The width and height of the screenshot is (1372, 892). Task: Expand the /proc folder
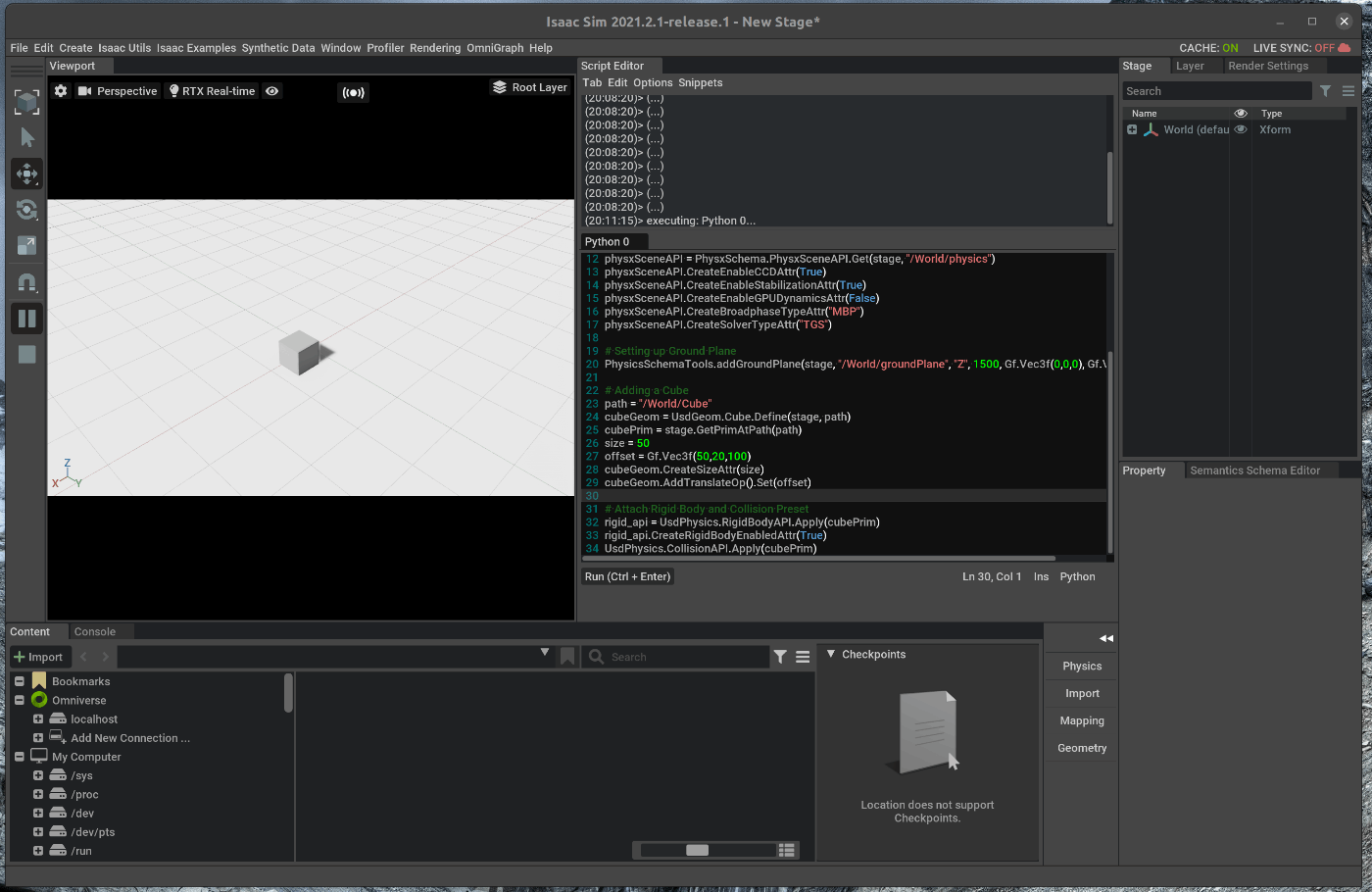38,794
